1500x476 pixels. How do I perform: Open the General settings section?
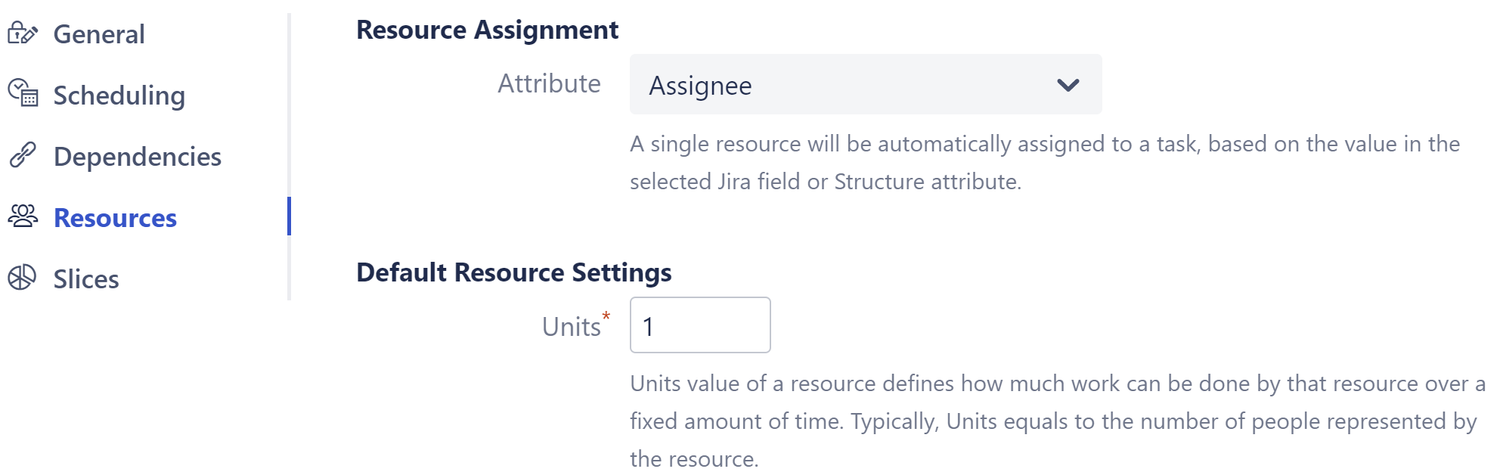pyautogui.click(x=99, y=34)
